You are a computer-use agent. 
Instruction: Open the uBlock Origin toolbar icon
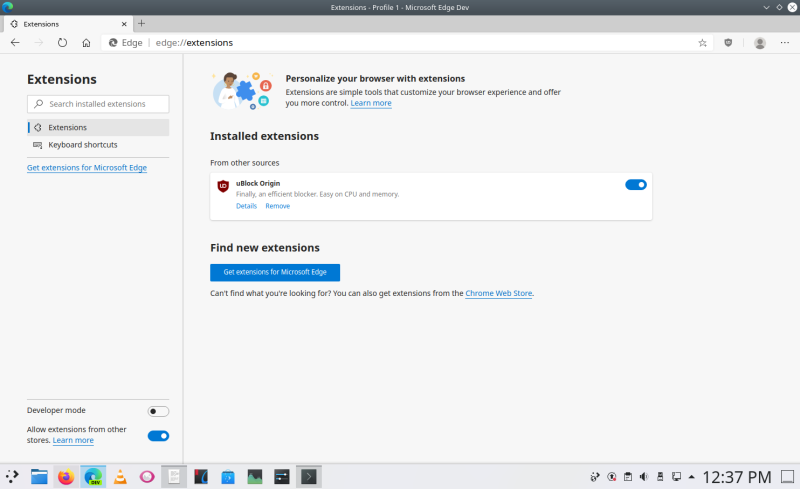(x=728, y=43)
